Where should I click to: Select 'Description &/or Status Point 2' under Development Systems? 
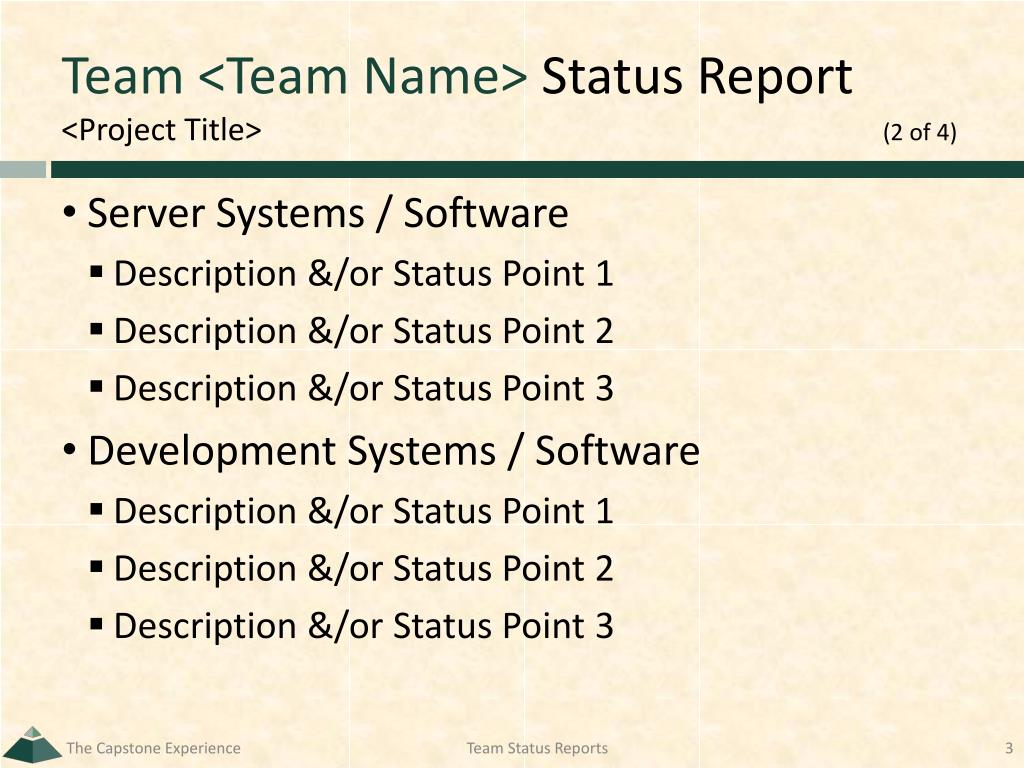tap(364, 569)
